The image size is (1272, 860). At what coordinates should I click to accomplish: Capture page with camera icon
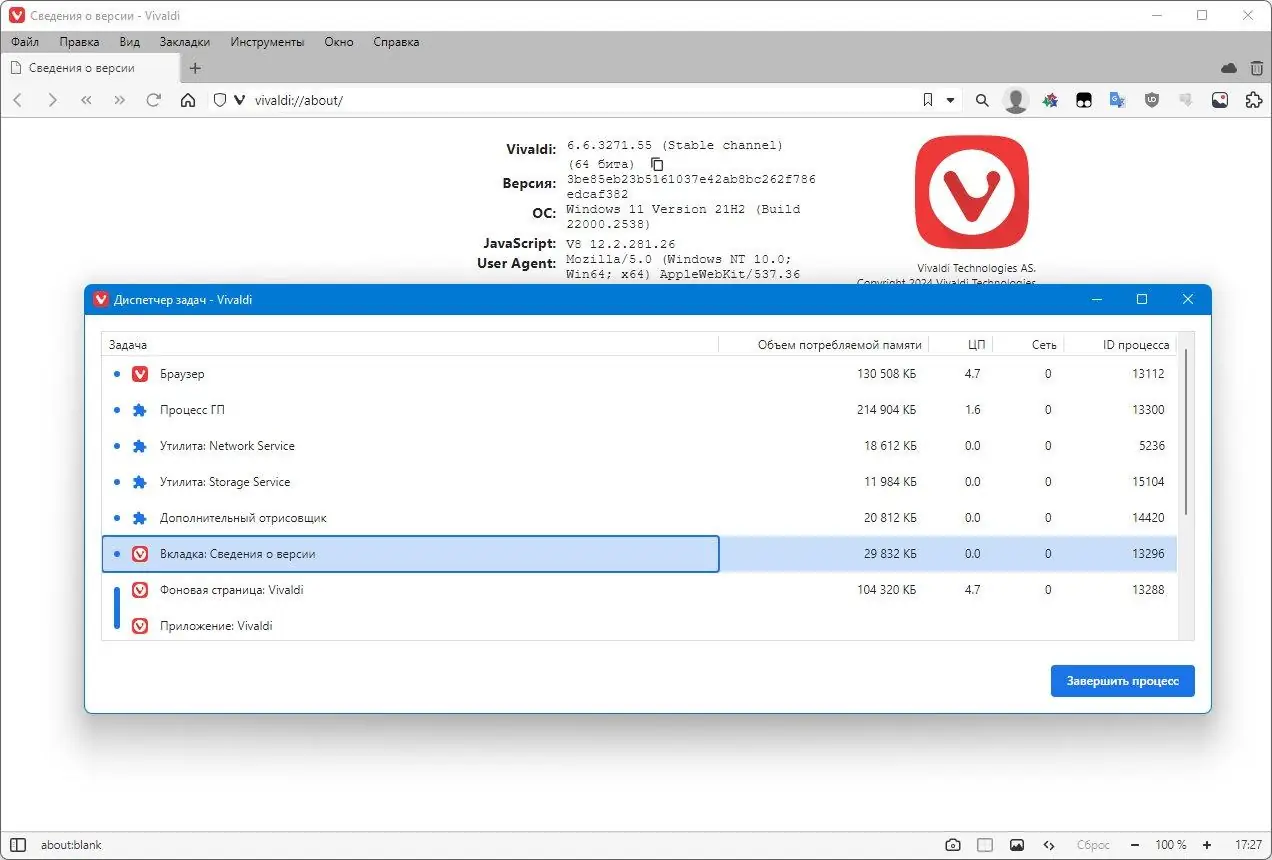pyautogui.click(x=953, y=845)
